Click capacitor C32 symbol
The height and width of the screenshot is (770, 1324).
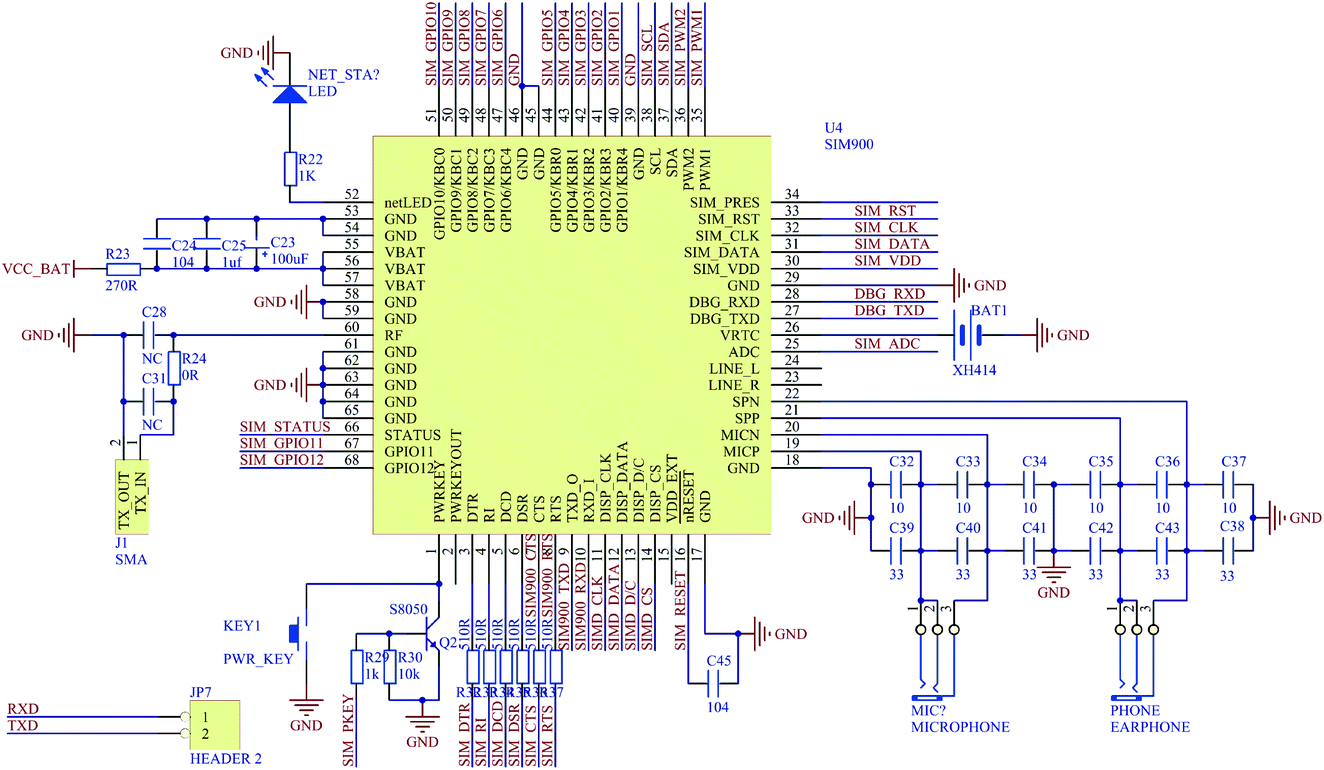pos(898,484)
